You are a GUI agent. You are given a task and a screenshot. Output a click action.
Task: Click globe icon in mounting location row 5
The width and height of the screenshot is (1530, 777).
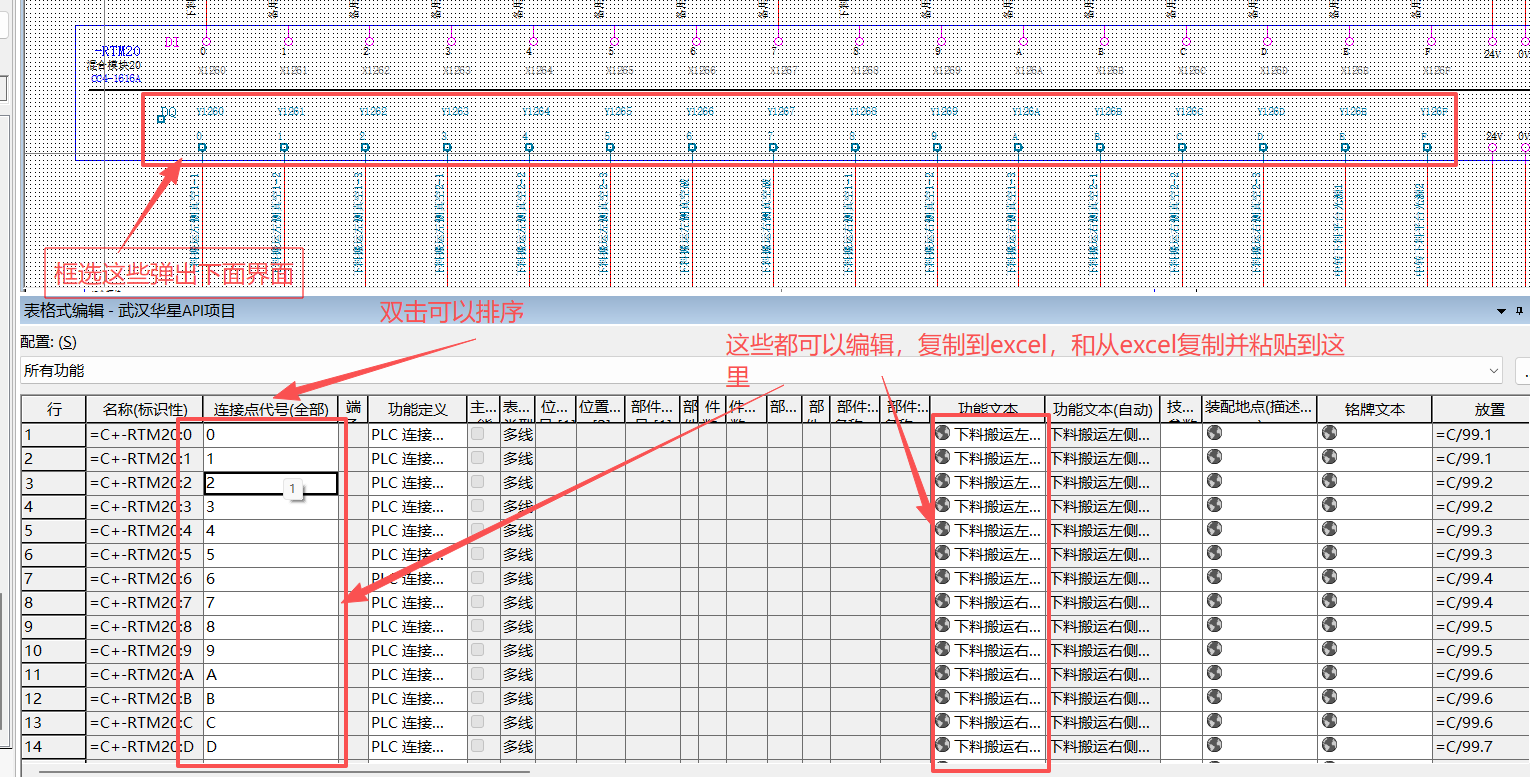[1214, 530]
